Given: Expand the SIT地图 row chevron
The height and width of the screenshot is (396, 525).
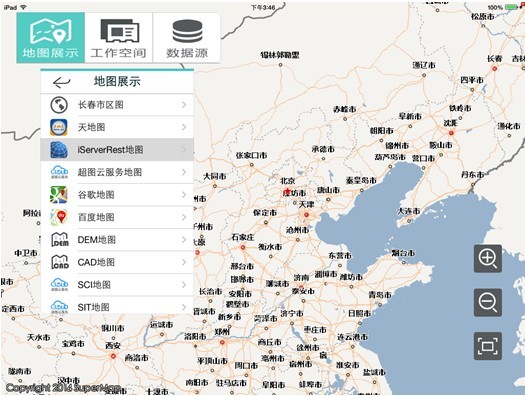Looking at the screenshot, I should pos(184,307).
